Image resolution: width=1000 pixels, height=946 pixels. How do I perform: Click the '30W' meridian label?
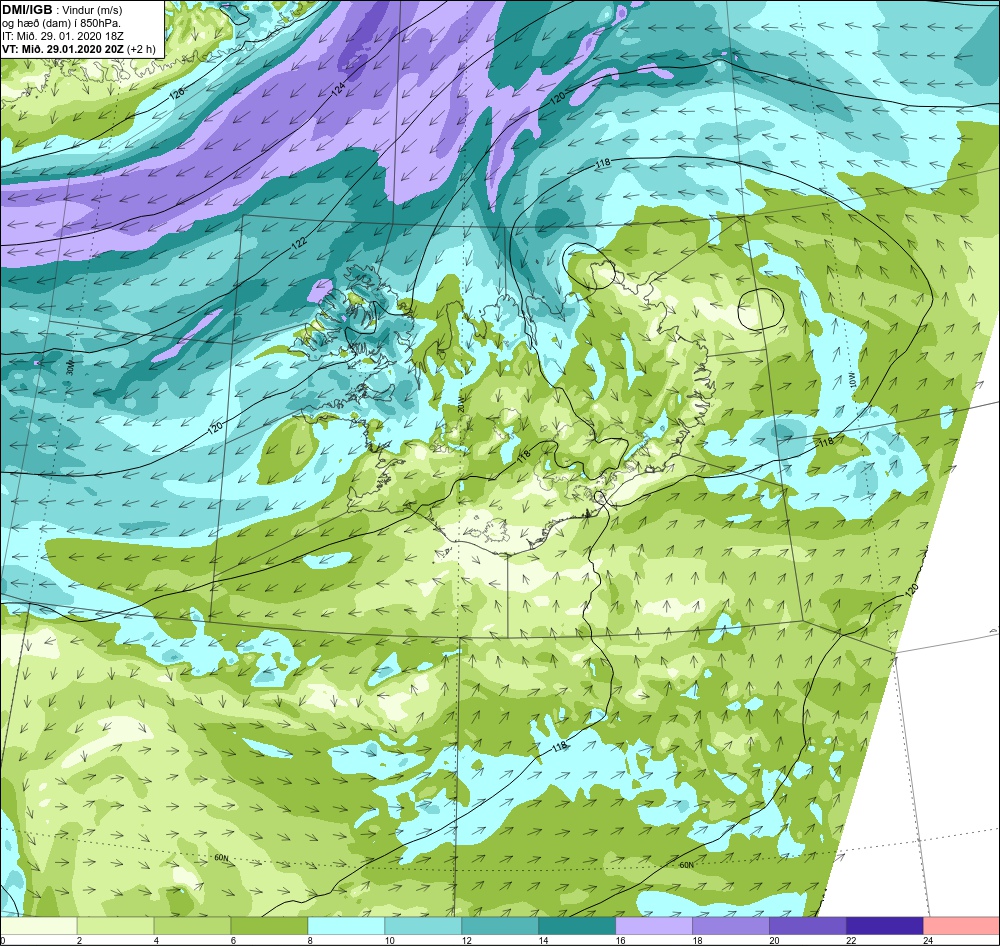pos(70,369)
